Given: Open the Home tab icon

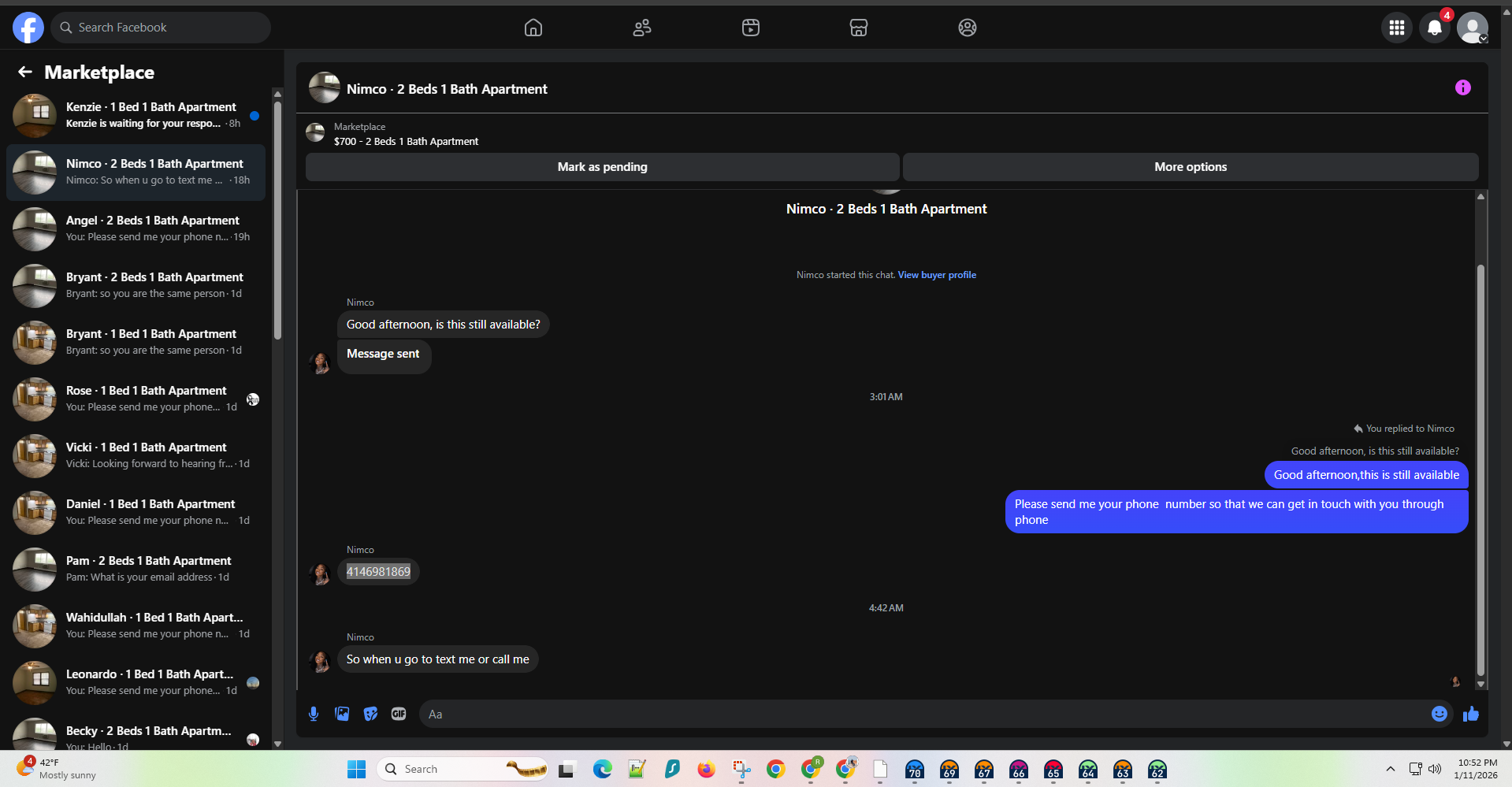Looking at the screenshot, I should click(533, 28).
